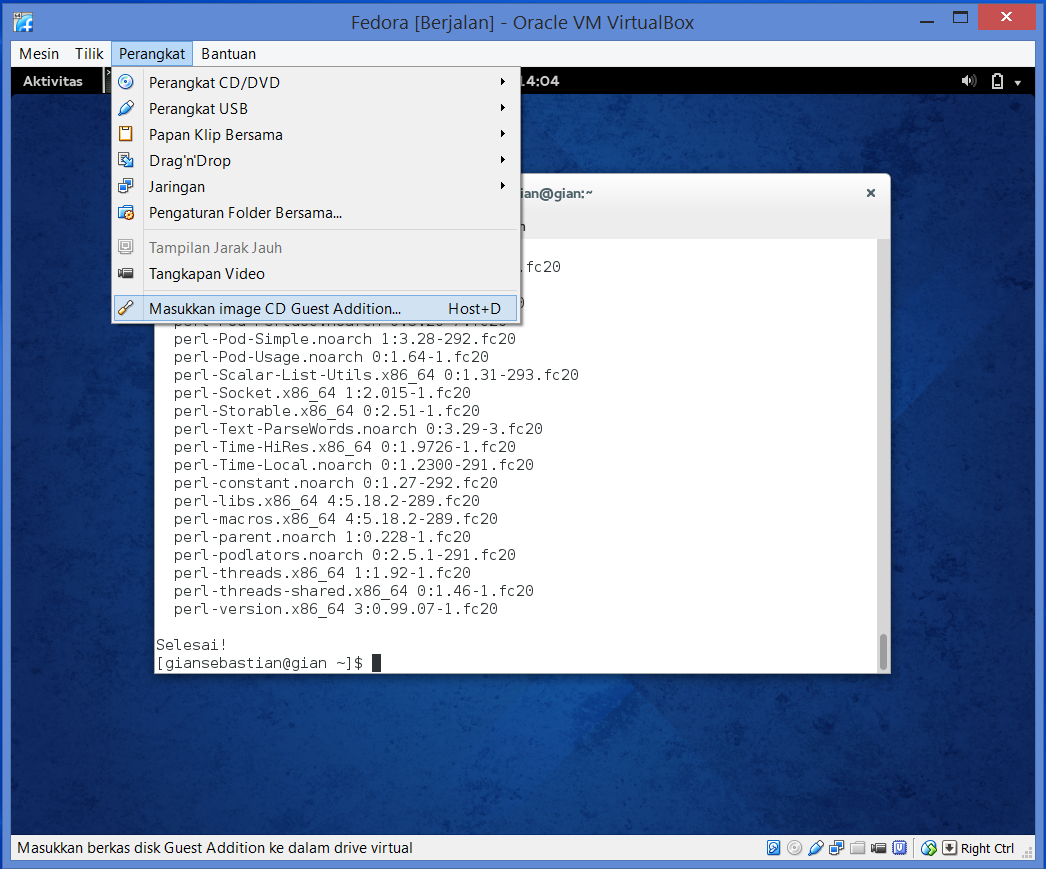Click the Fedora battery status icon
1046x869 pixels.
pos(997,81)
